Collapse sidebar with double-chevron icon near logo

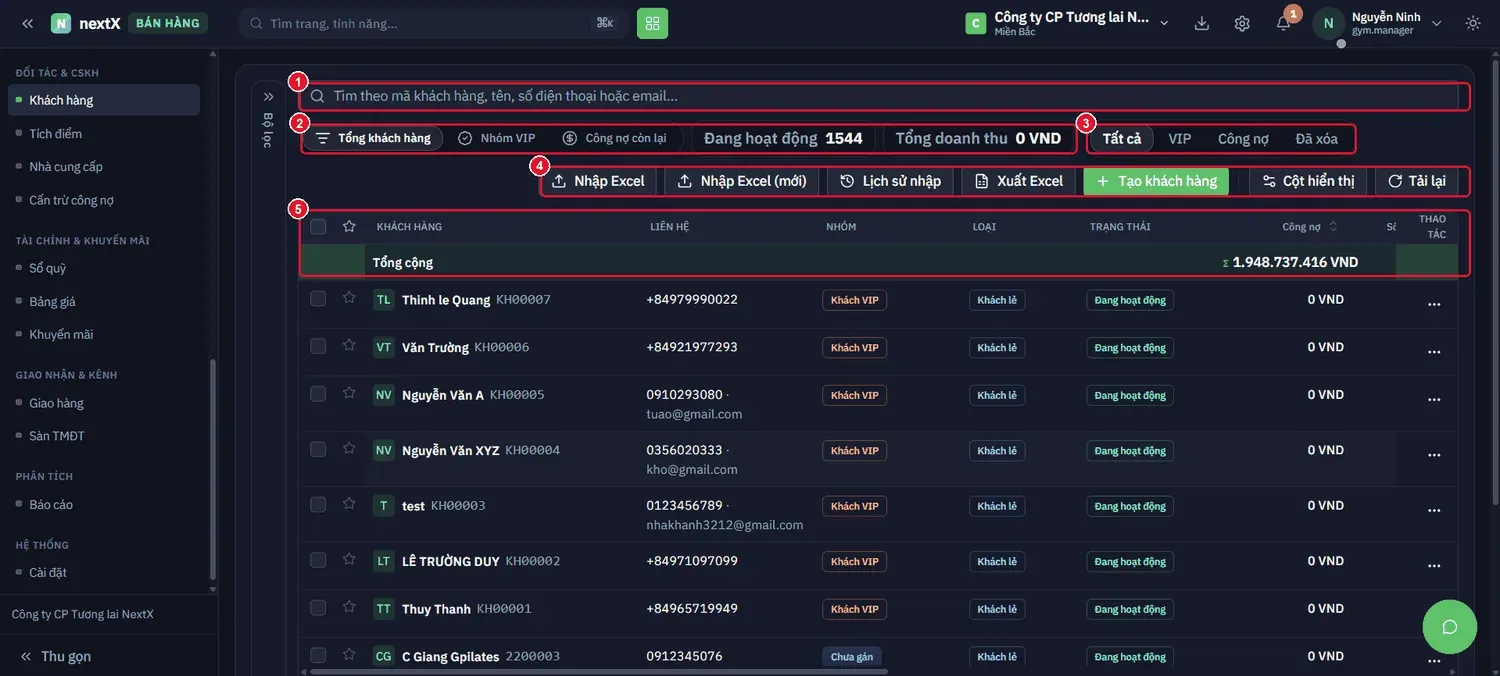point(27,23)
